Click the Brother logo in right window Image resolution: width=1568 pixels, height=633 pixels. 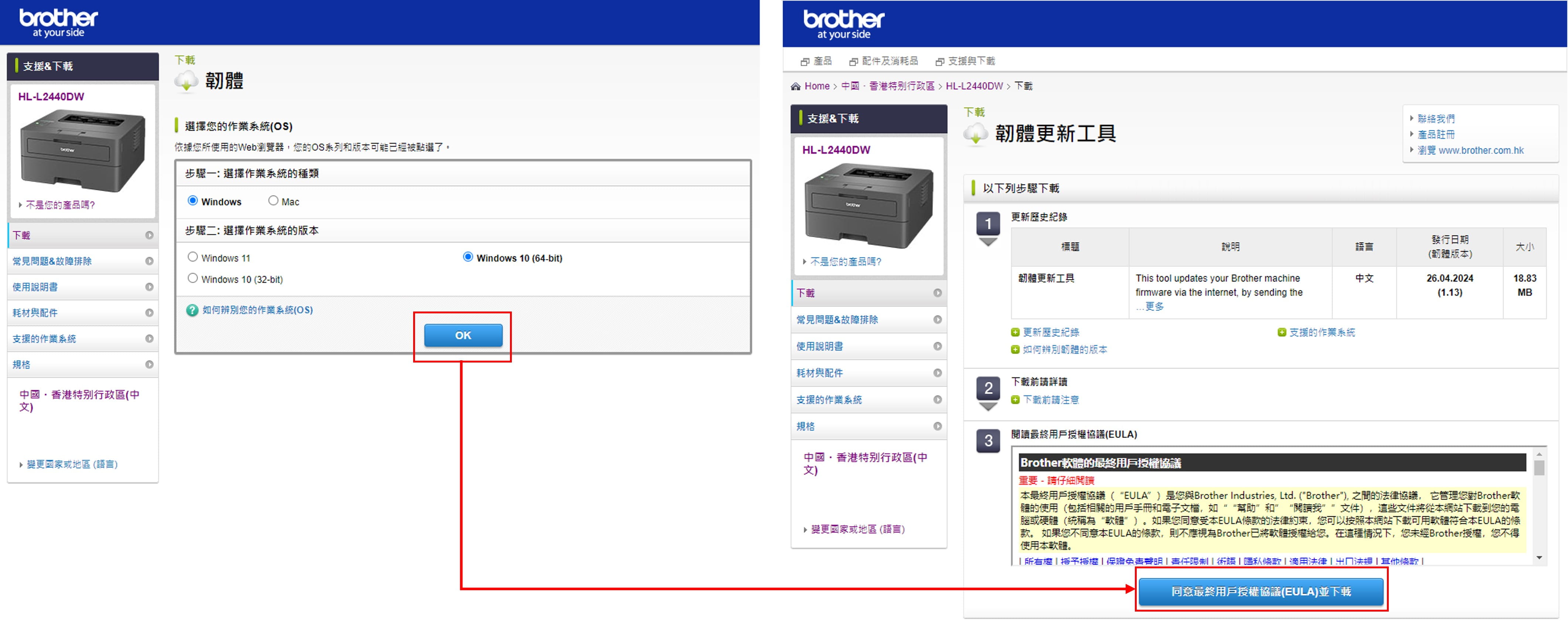[x=843, y=25]
